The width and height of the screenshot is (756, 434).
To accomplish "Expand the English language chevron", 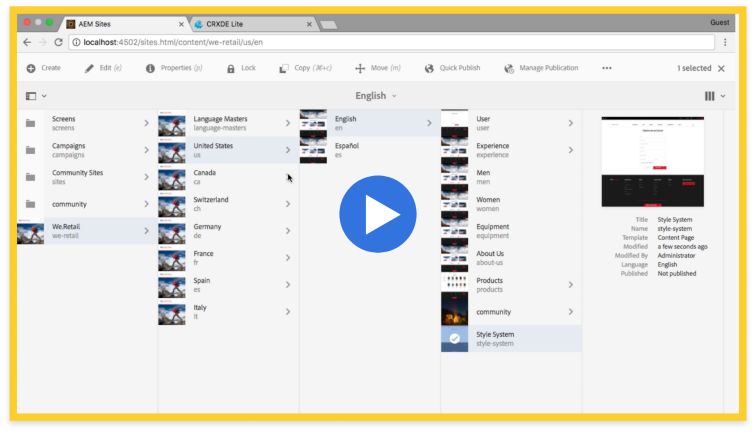I will coord(429,123).
